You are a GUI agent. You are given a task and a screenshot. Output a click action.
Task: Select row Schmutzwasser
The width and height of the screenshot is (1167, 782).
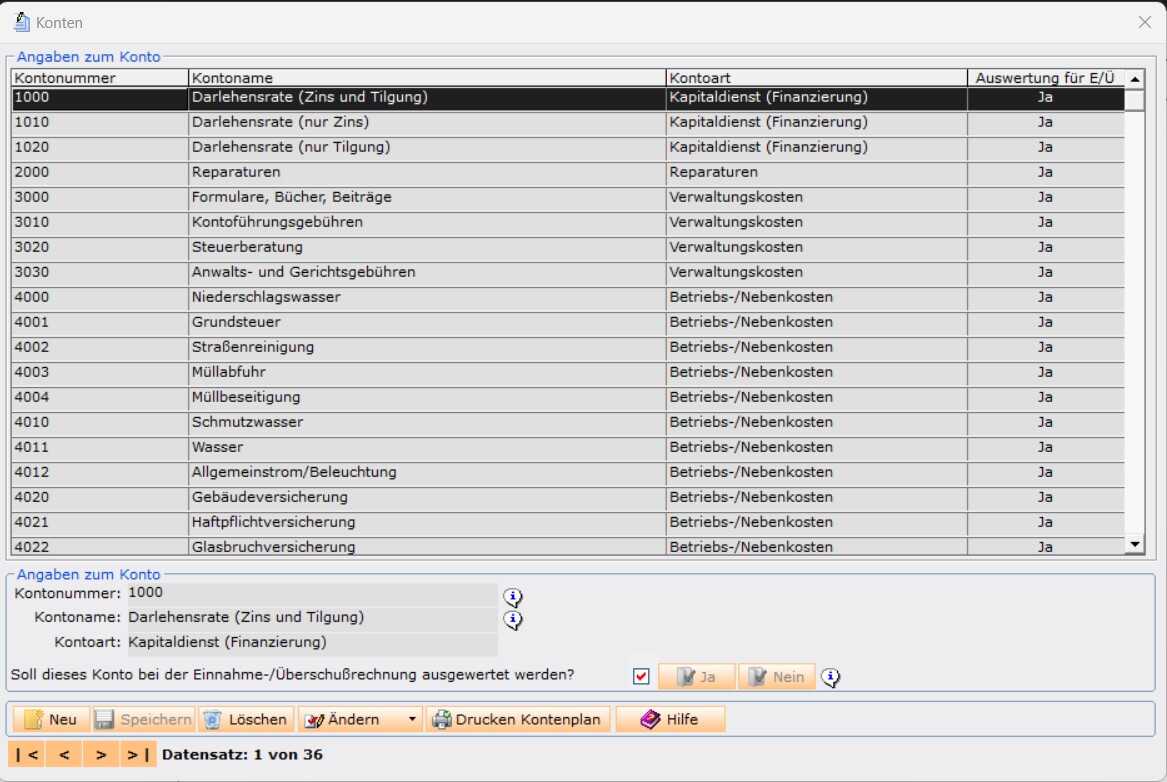click(568, 423)
